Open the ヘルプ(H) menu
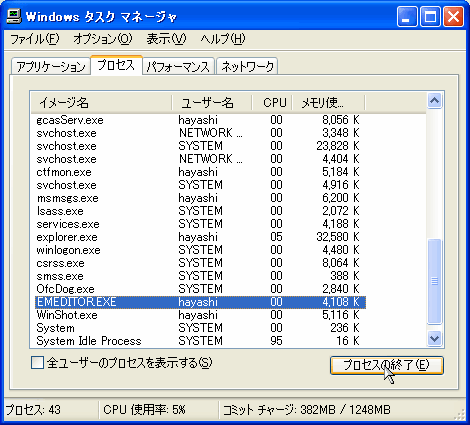This screenshot has width=470, height=425. 223,39
